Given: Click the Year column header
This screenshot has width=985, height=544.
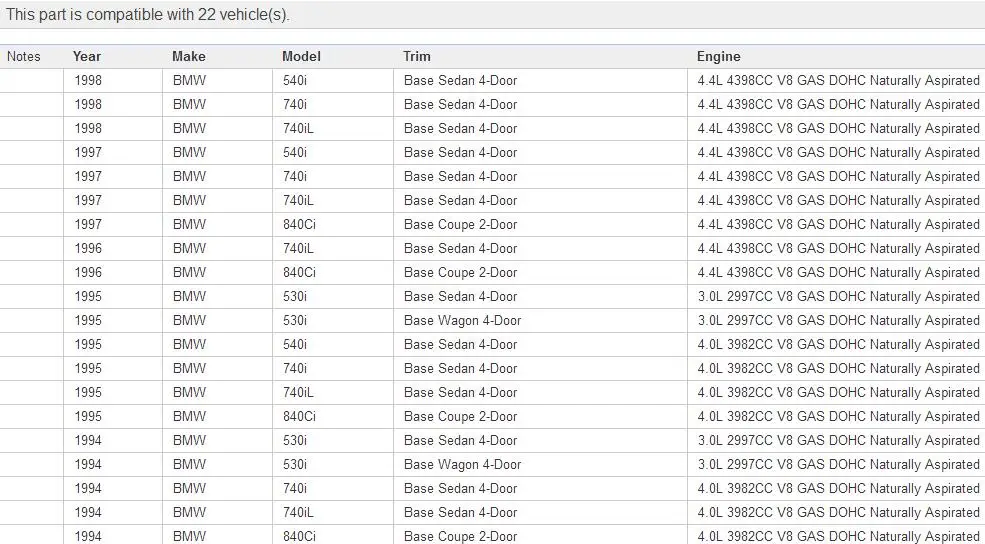Looking at the screenshot, I should [x=87, y=57].
